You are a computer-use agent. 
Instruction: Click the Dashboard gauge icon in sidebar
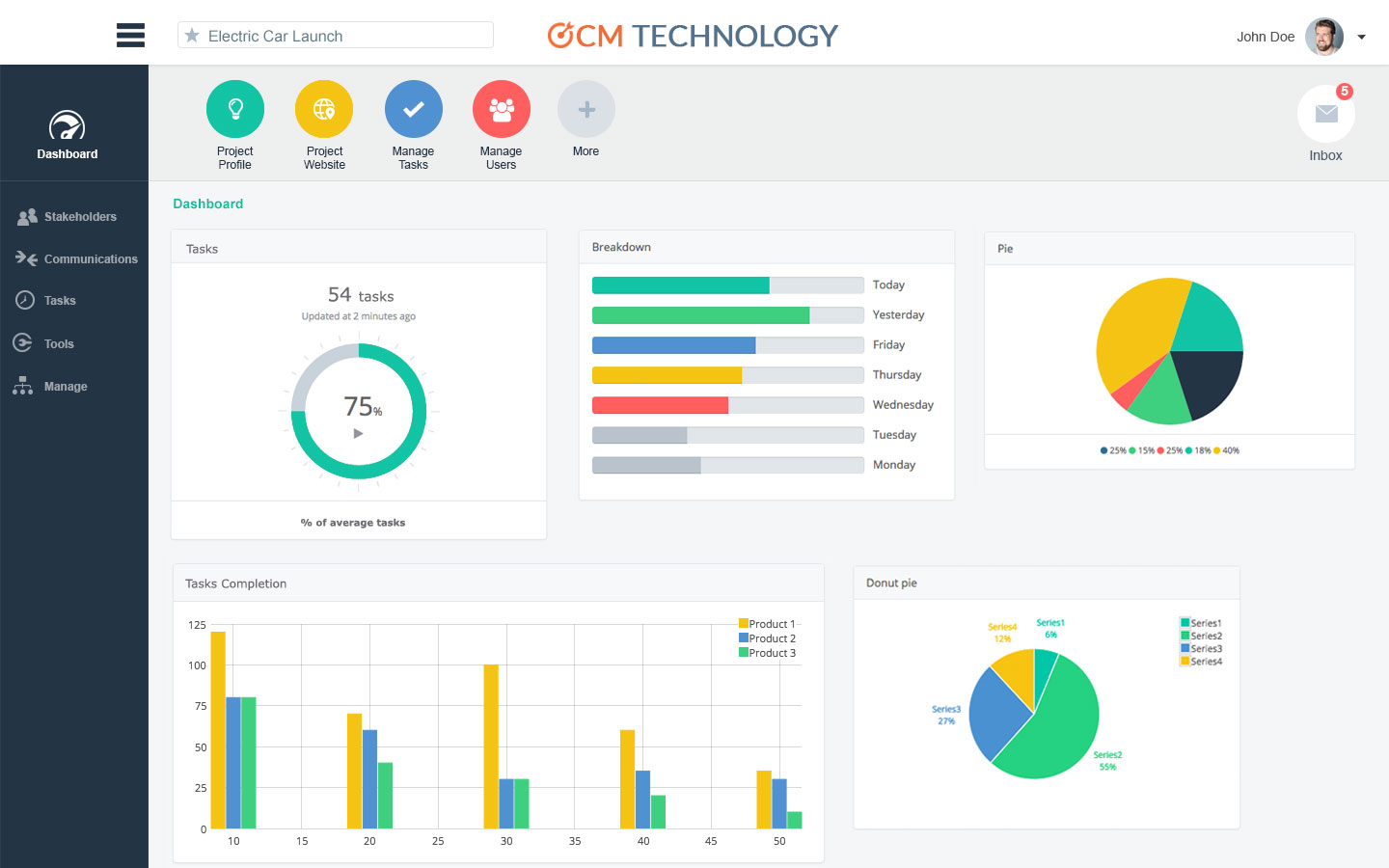(67, 126)
